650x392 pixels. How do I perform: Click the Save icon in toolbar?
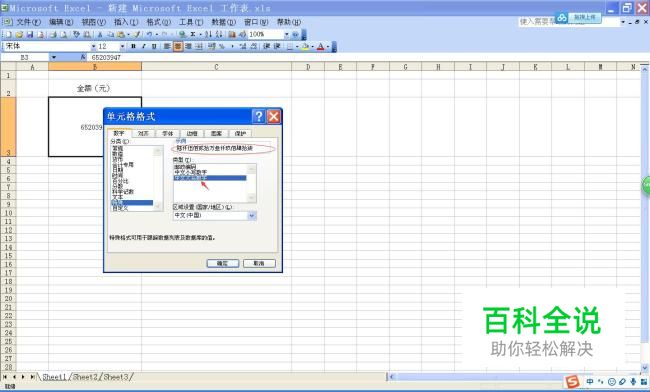coord(30,34)
